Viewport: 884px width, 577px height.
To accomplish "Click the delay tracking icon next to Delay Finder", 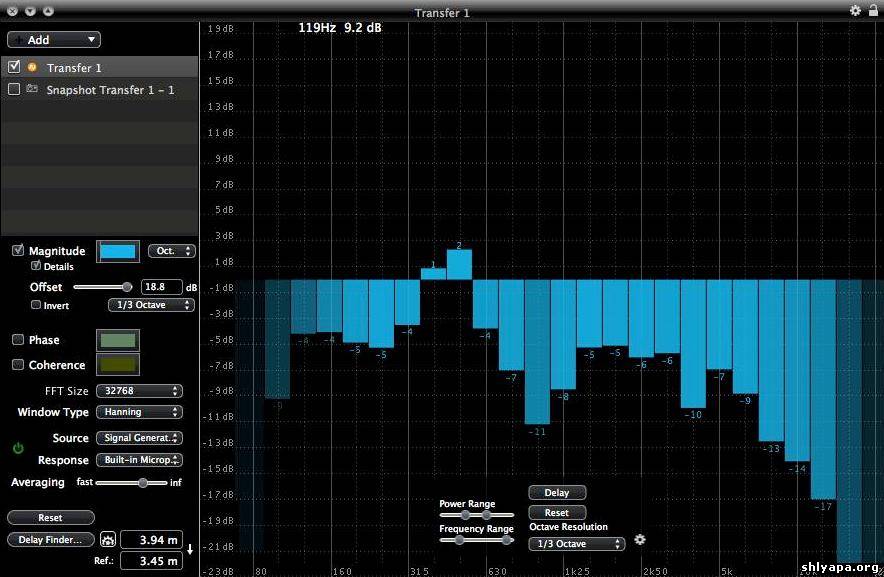I will pos(108,540).
